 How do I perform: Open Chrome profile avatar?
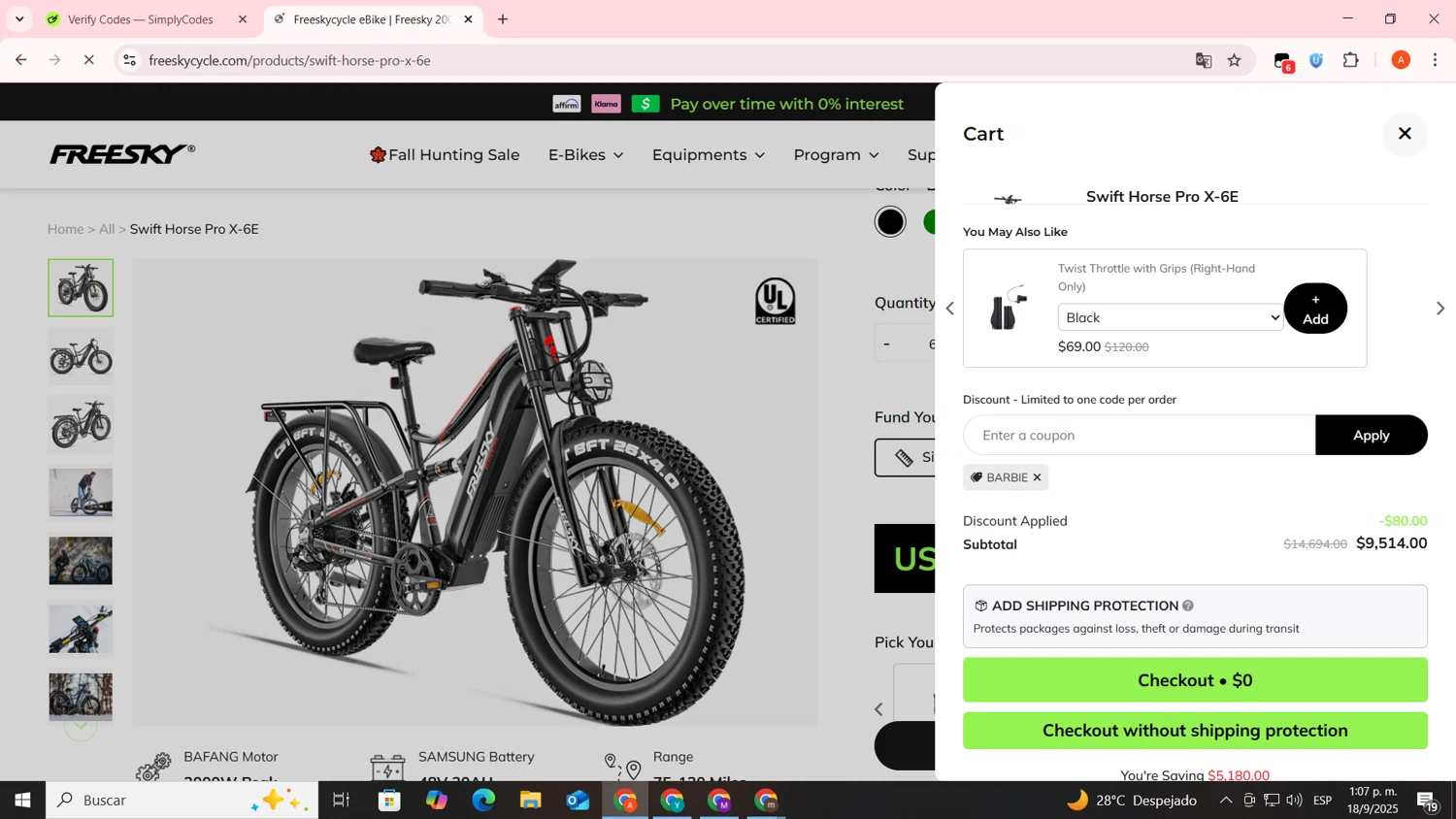(x=1401, y=60)
